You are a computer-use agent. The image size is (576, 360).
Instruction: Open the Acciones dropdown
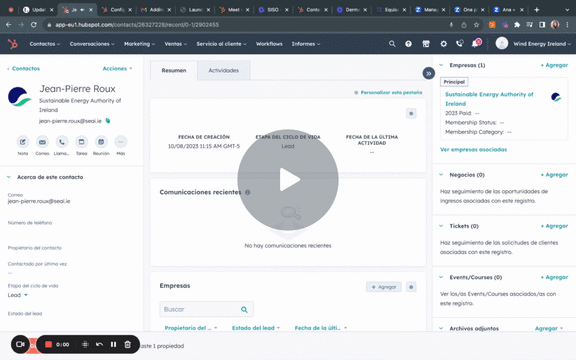point(117,69)
